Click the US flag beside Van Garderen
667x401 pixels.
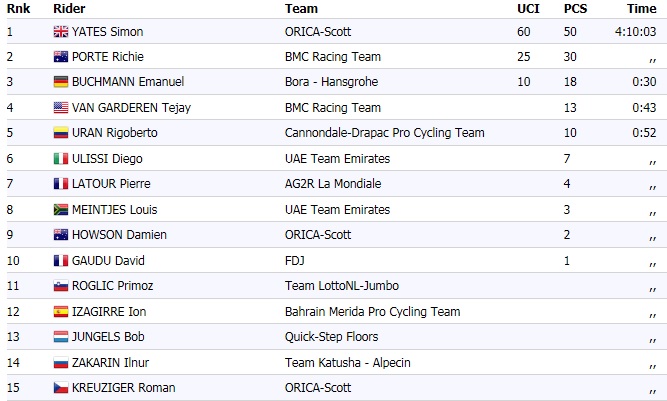59,108
